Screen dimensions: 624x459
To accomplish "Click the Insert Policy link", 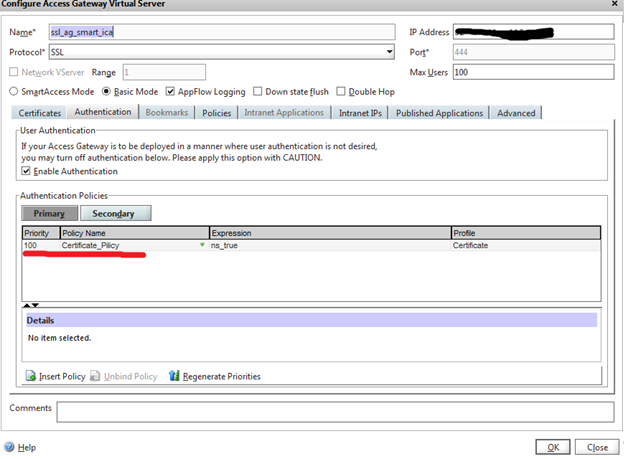I will point(62,376).
